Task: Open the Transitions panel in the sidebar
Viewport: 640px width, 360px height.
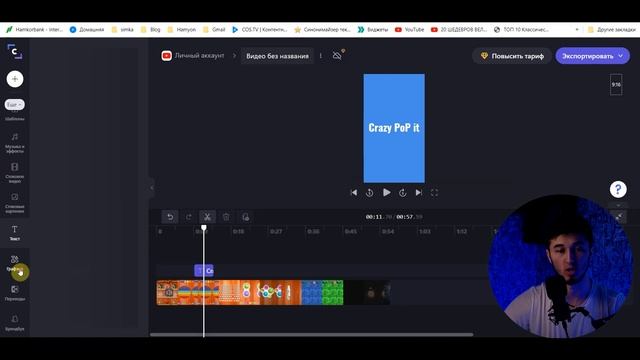Action: 15,293
